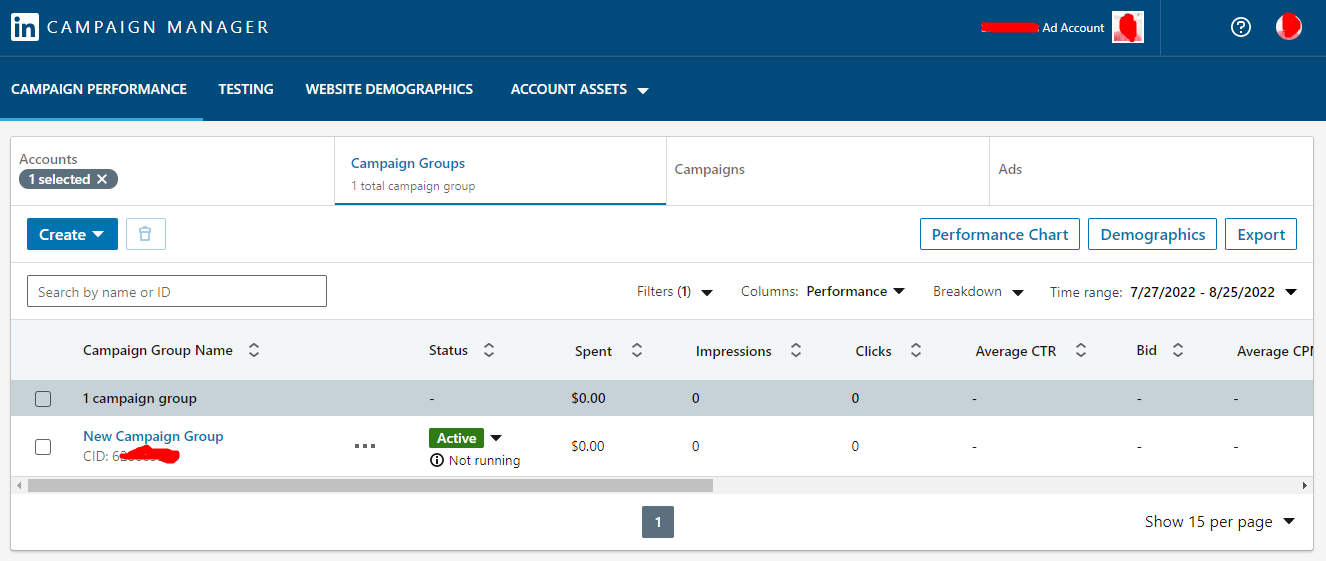
Task: Click the horizontal scrollbar thumb
Action: click(370, 485)
